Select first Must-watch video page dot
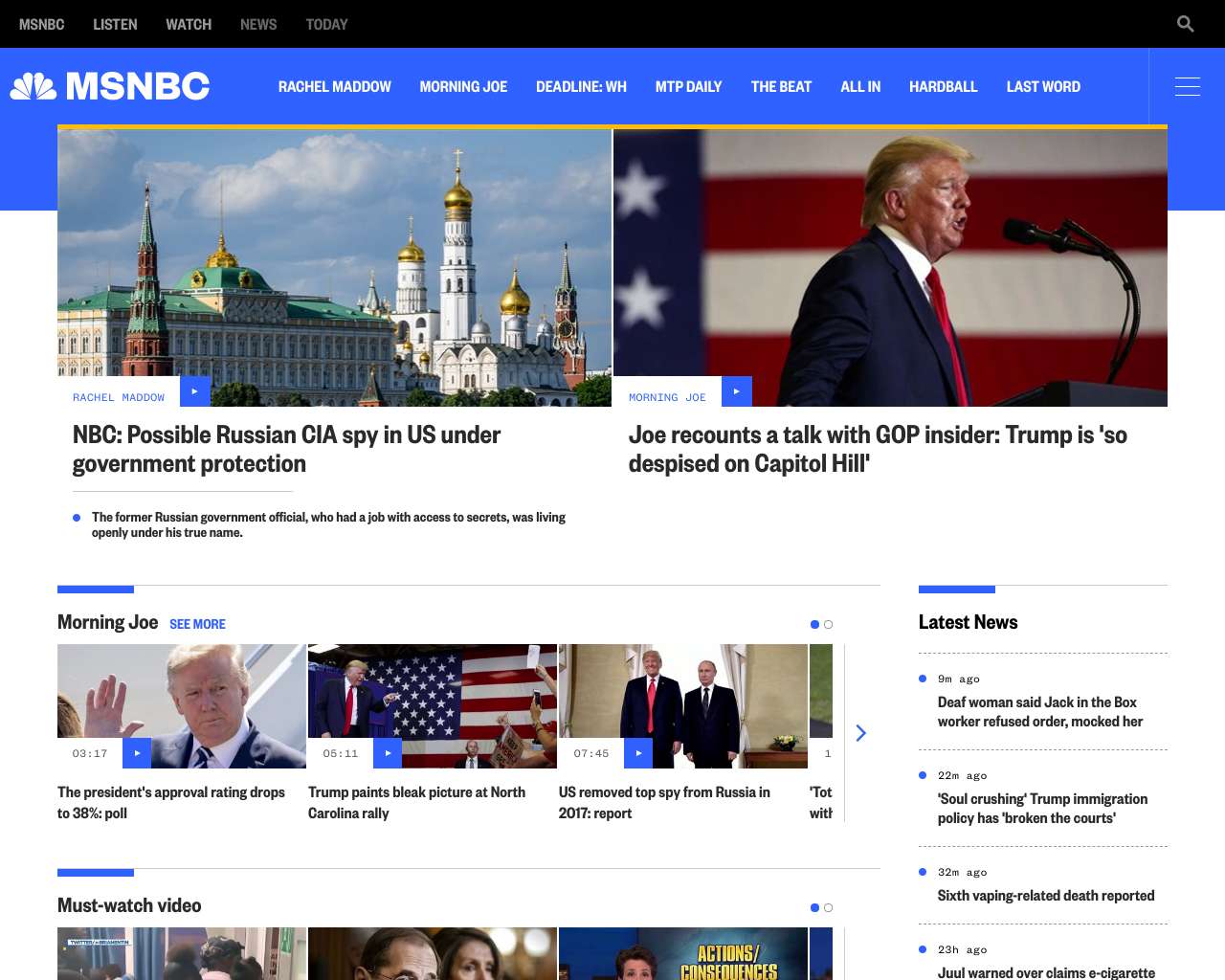The image size is (1225, 980). point(814,907)
